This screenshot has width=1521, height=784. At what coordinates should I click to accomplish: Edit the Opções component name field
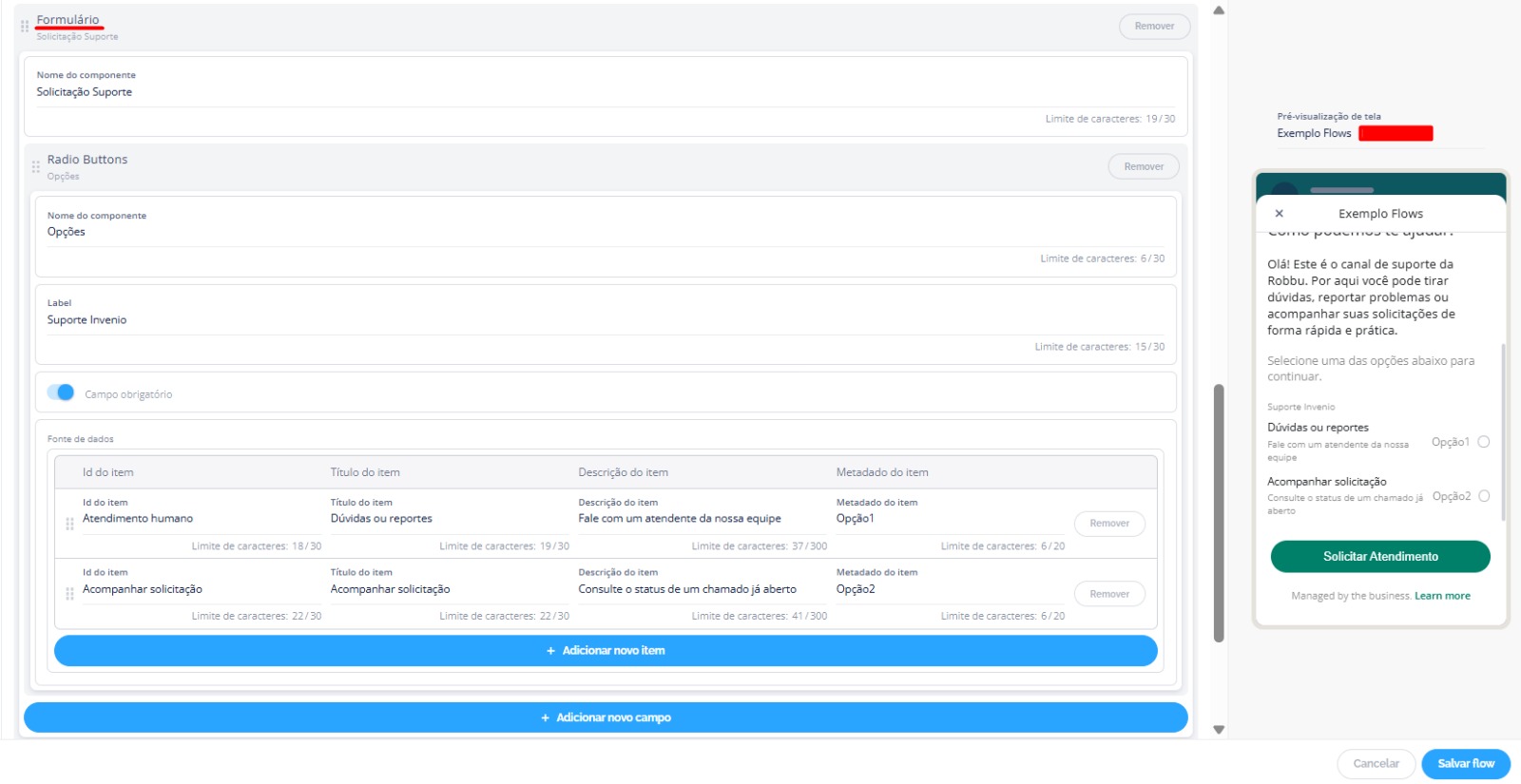(606, 232)
